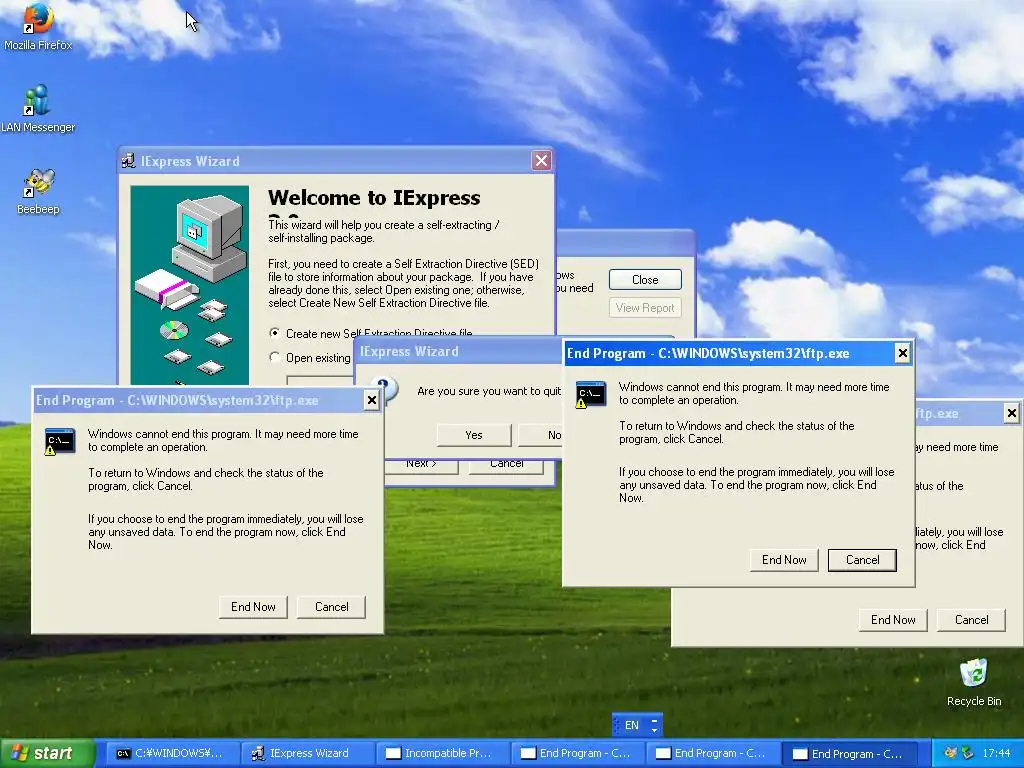Click the system clock showing 17:44
1024x768 pixels.
click(x=997, y=753)
